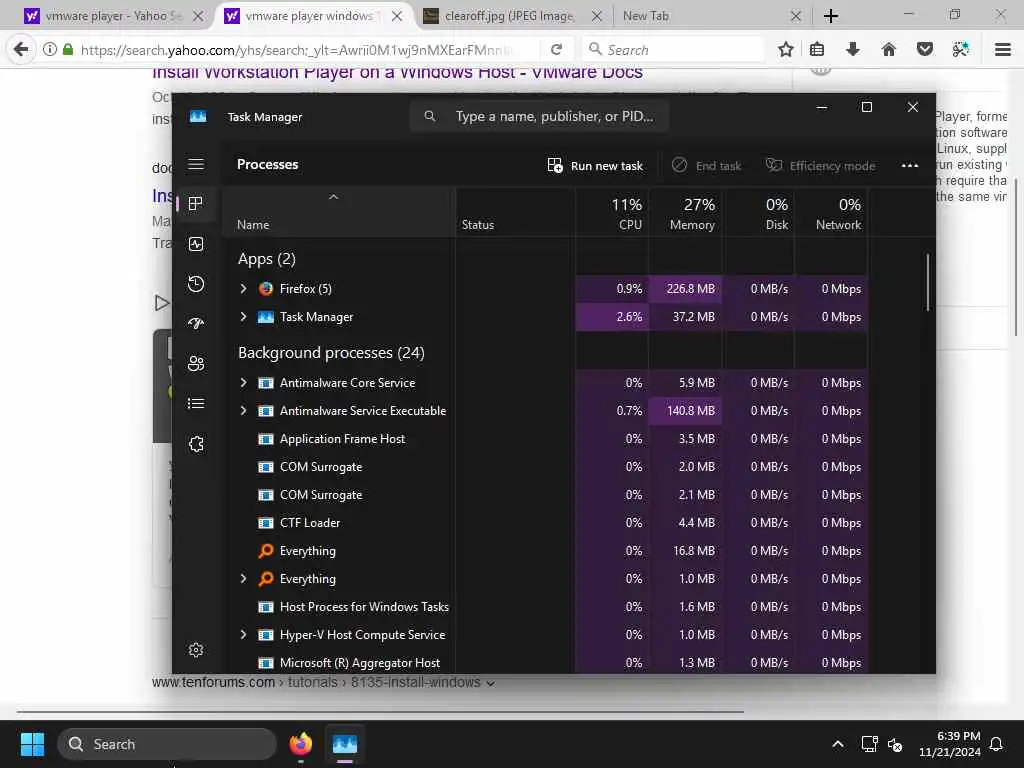Switch to 'vmware player - Yahoo' tab
The width and height of the screenshot is (1024, 768).
coord(114,16)
